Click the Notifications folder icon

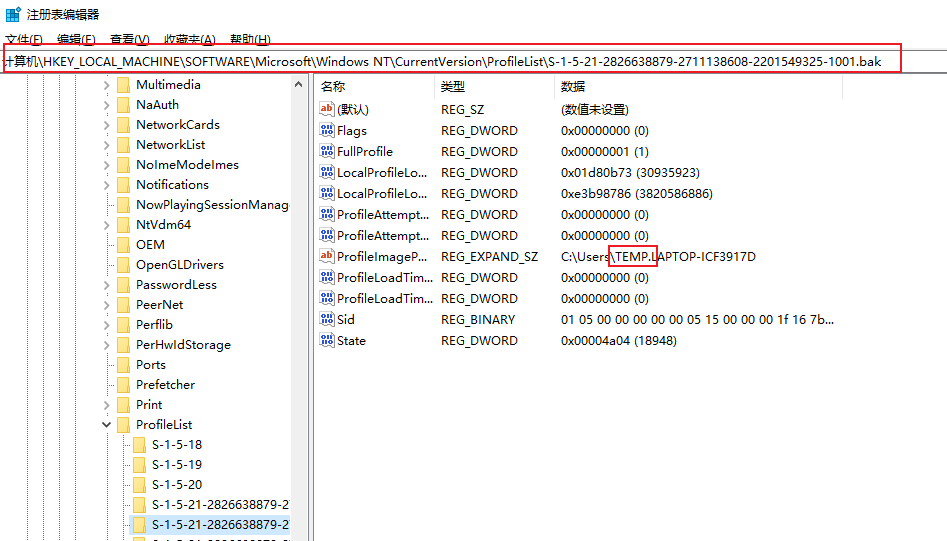[x=123, y=184]
